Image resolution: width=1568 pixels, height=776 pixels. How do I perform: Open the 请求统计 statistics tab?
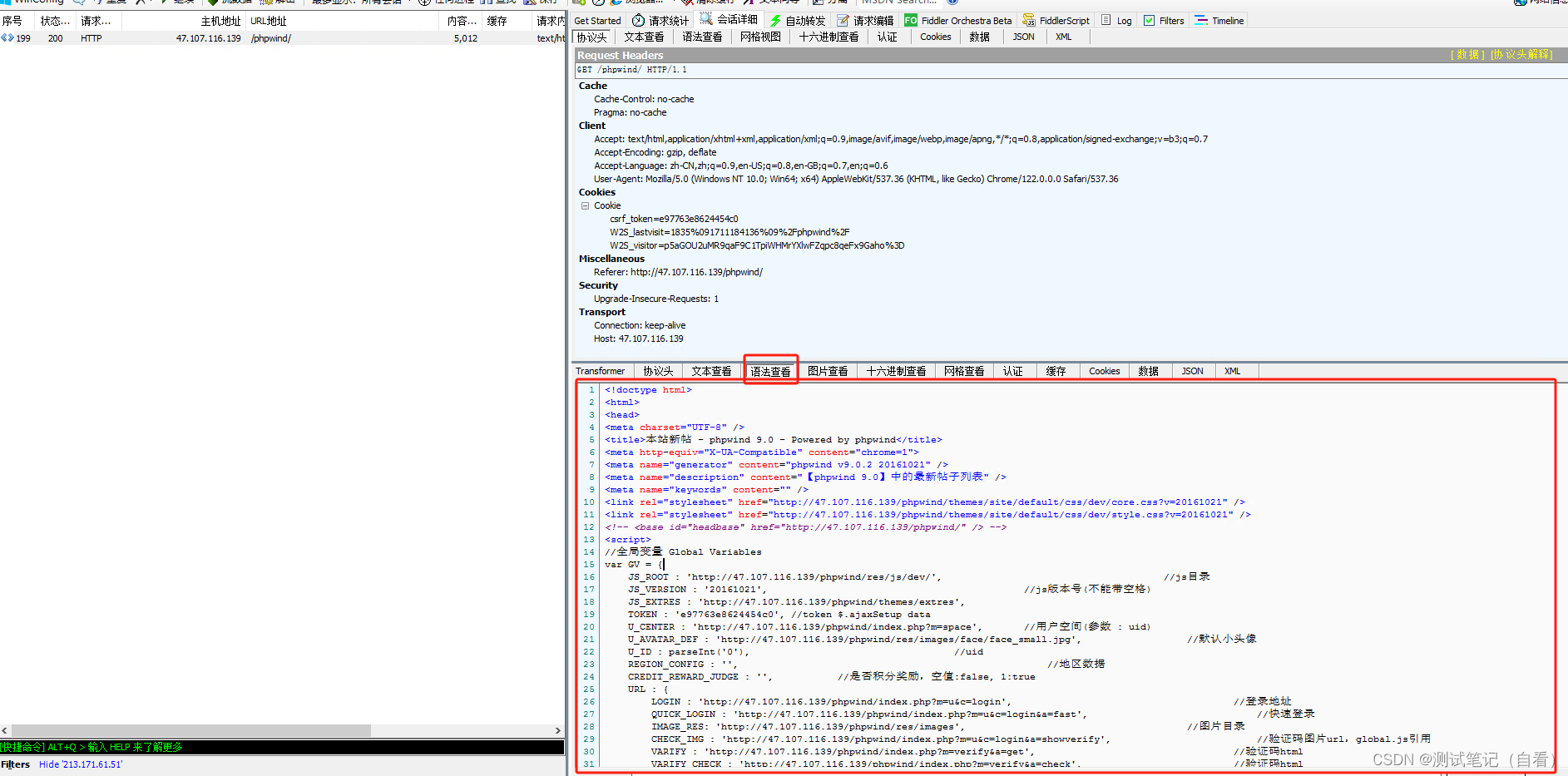click(x=660, y=20)
